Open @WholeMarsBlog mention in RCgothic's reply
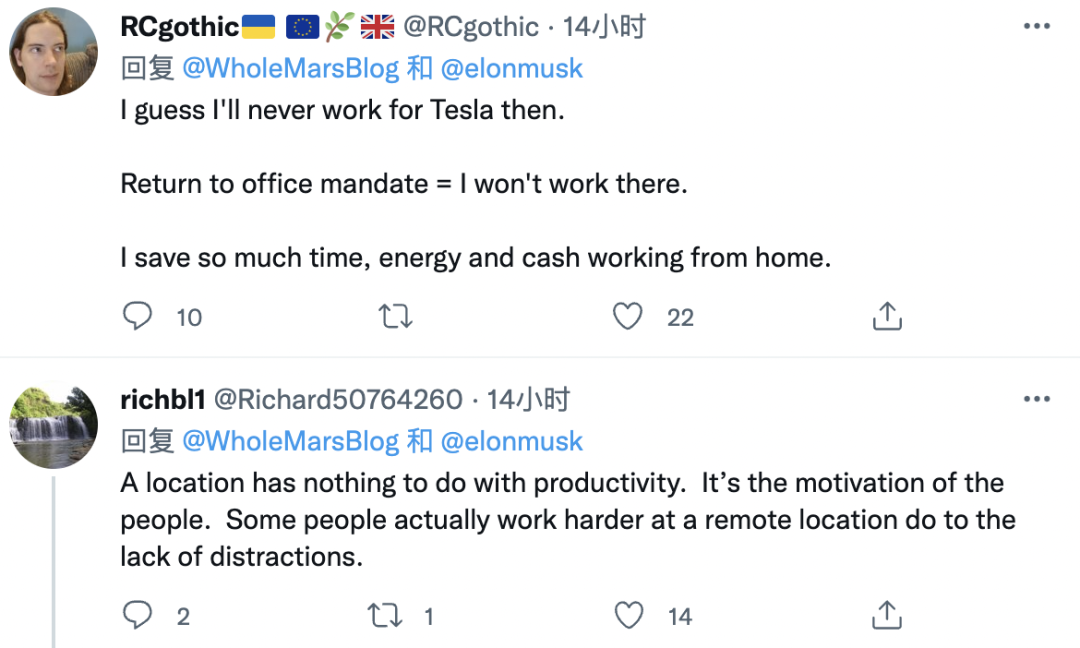Screen dimensions: 1080x648 (292, 68)
